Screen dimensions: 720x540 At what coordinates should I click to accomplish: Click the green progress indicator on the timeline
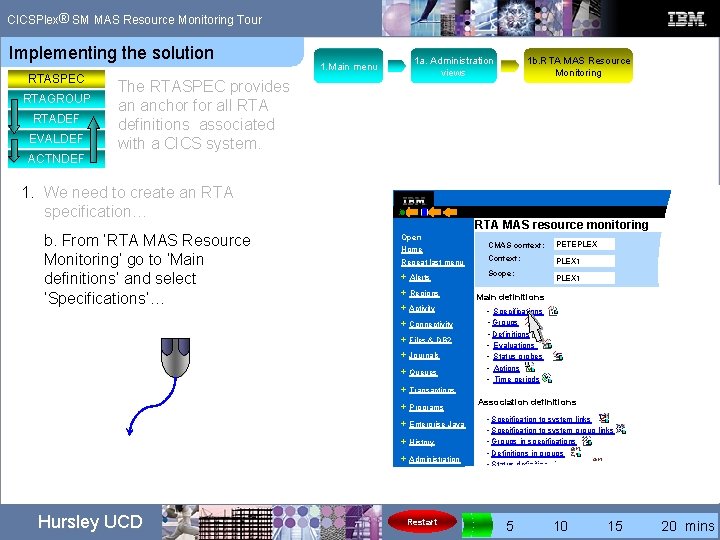tap(477, 525)
